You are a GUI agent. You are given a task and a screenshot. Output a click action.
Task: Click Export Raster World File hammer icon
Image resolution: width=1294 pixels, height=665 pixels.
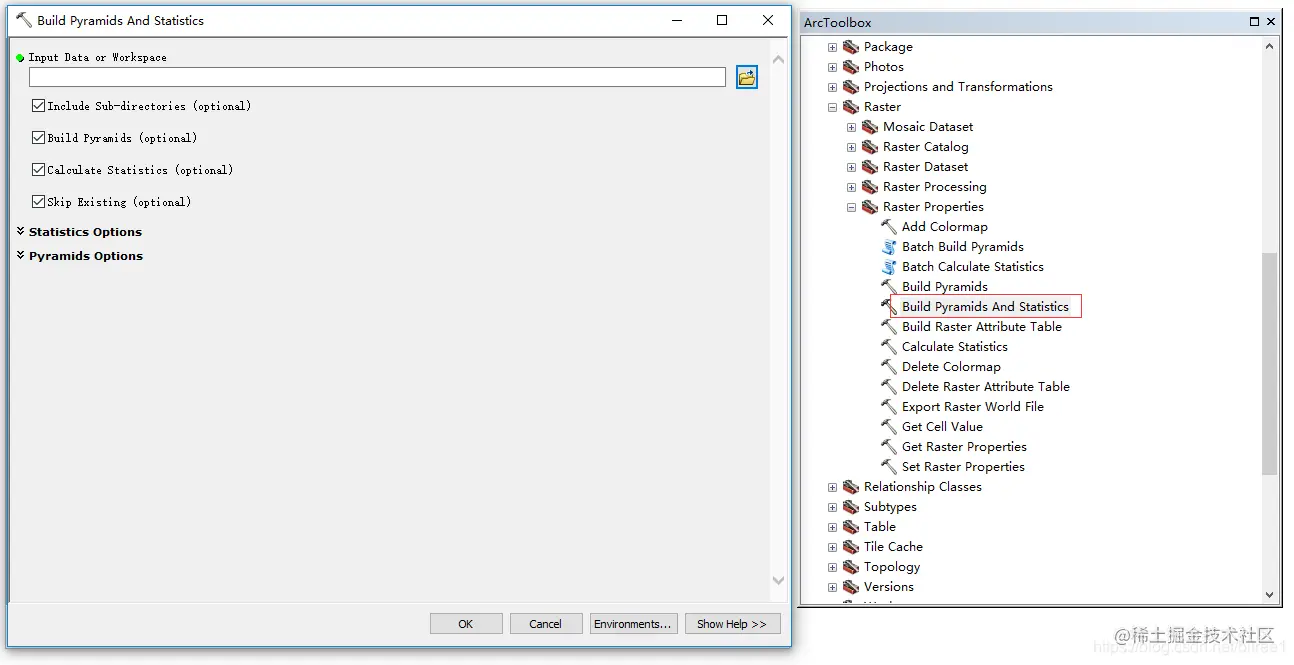(889, 407)
